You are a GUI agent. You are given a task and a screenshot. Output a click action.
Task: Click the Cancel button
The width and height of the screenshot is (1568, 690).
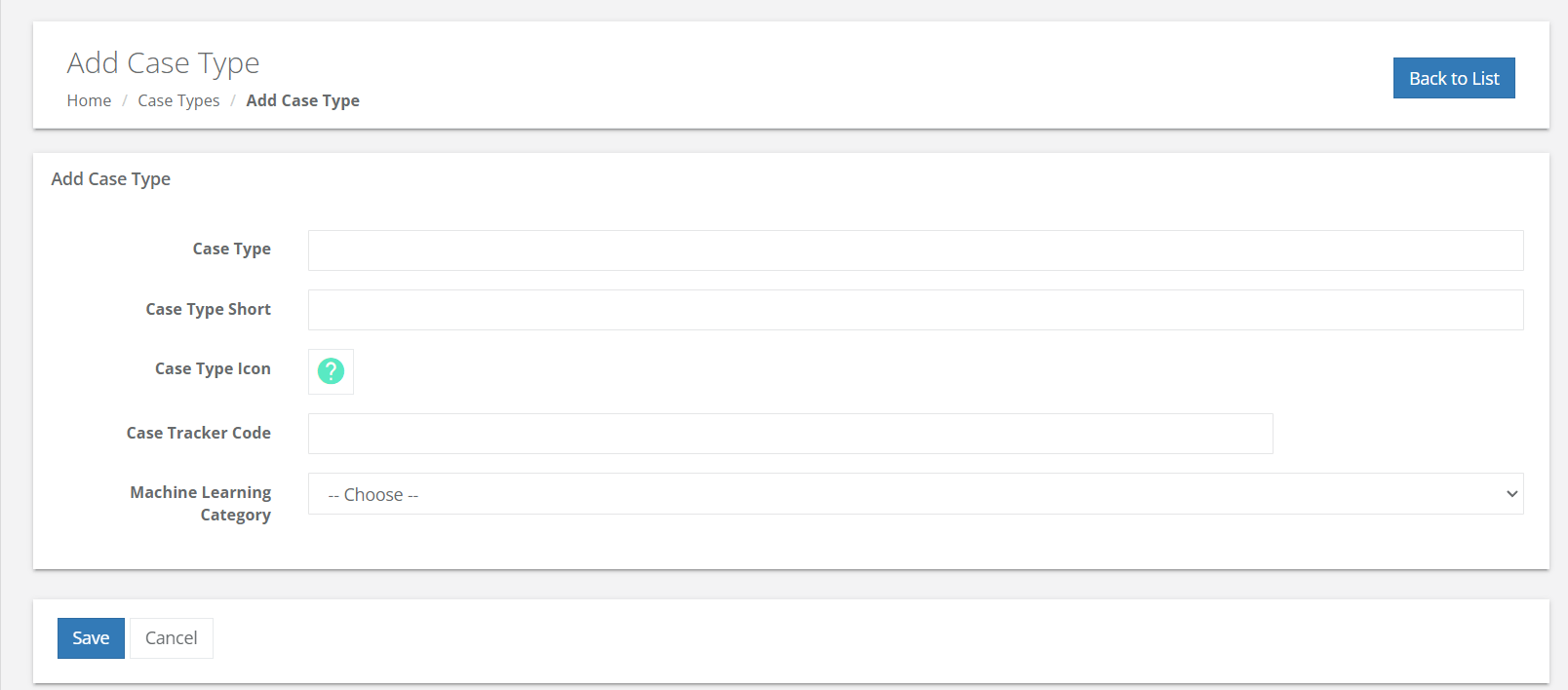coord(171,638)
